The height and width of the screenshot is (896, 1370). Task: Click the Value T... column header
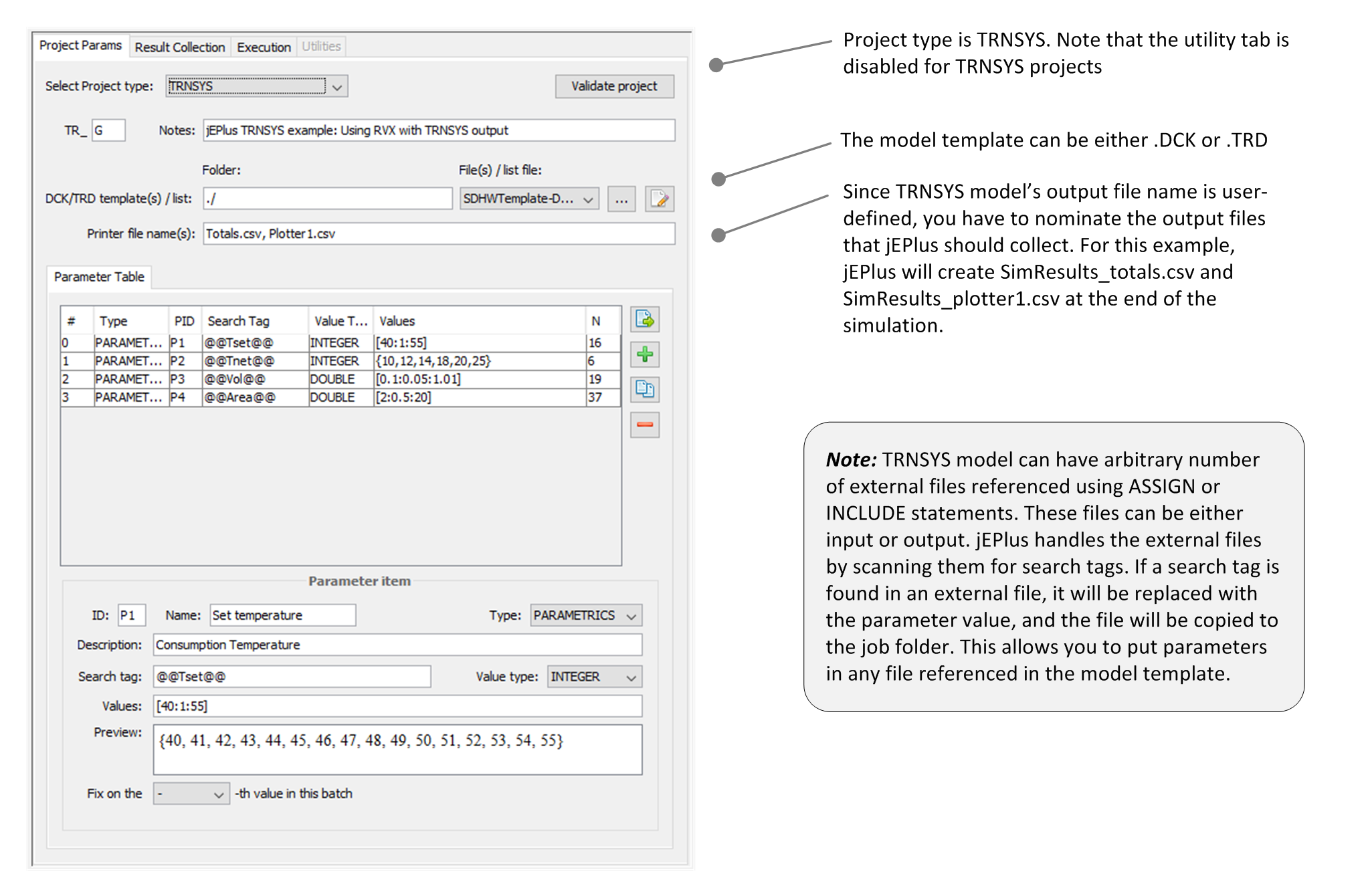coord(340,321)
